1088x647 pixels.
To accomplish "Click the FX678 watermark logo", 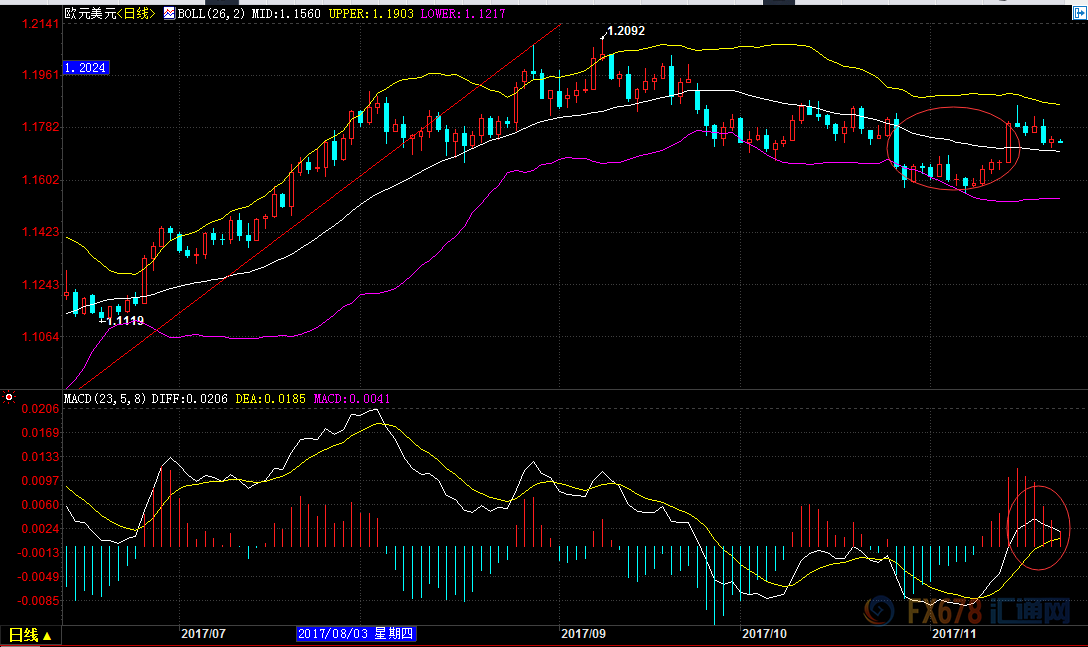I will (959, 612).
